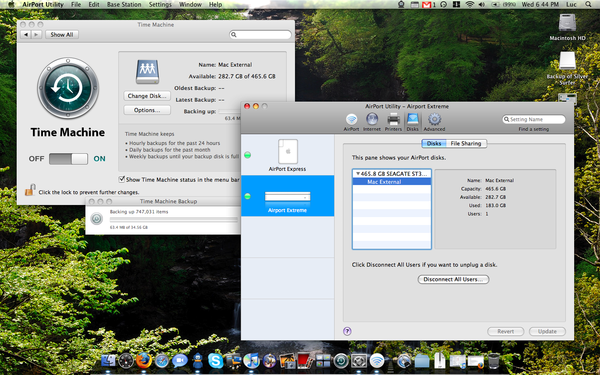Collapse the 465.8 GB SEAGATE disk triangle

coord(358,174)
